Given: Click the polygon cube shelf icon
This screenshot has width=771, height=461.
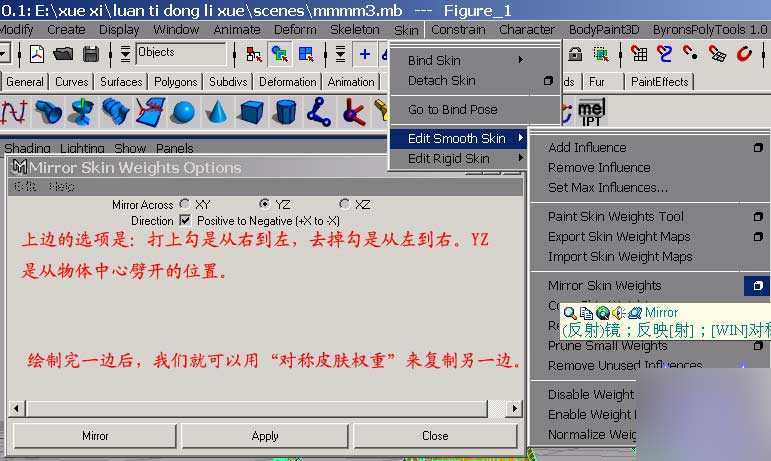Looking at the screenshot, I should click(251, 112).
